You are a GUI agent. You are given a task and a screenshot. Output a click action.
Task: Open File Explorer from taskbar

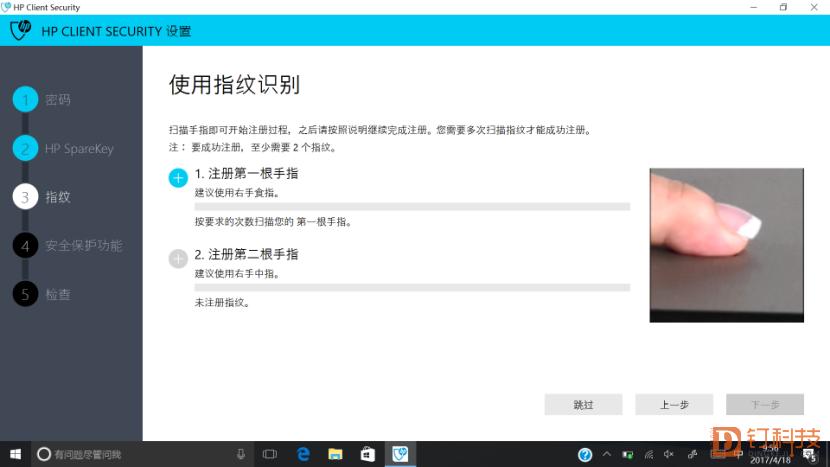coord(335,454)
